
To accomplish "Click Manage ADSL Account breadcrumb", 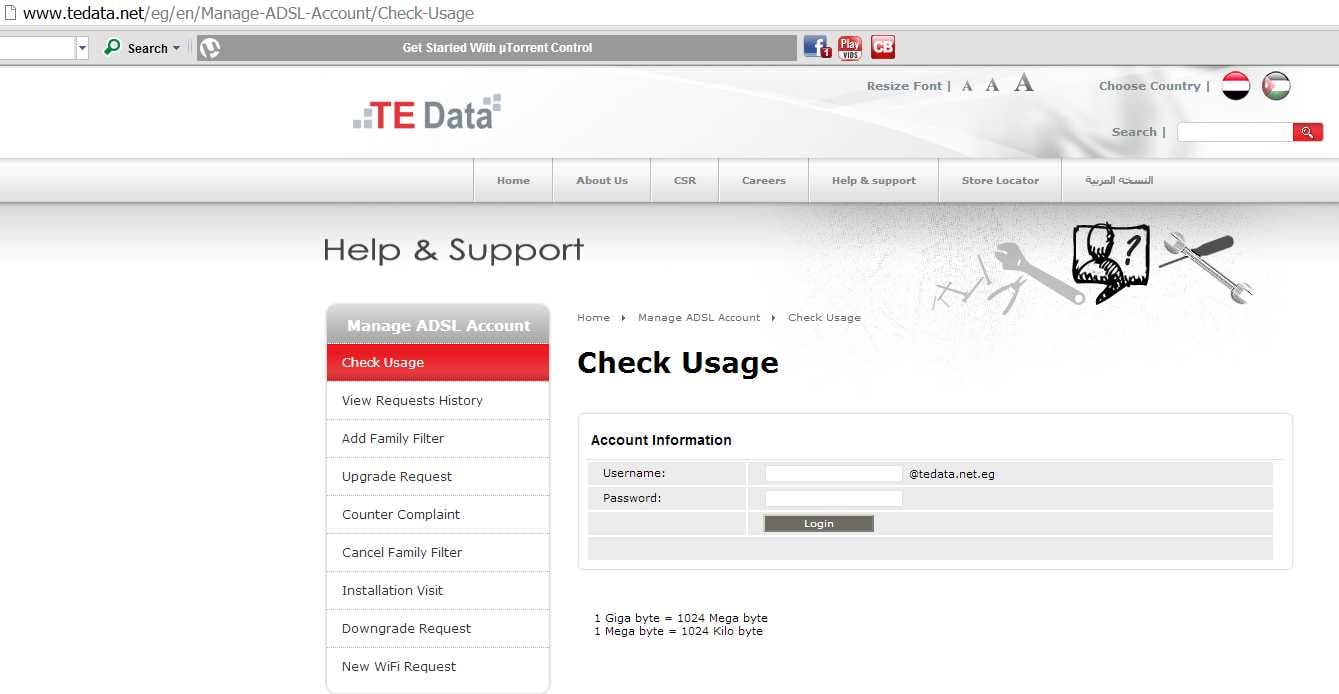I will (699, 317).
